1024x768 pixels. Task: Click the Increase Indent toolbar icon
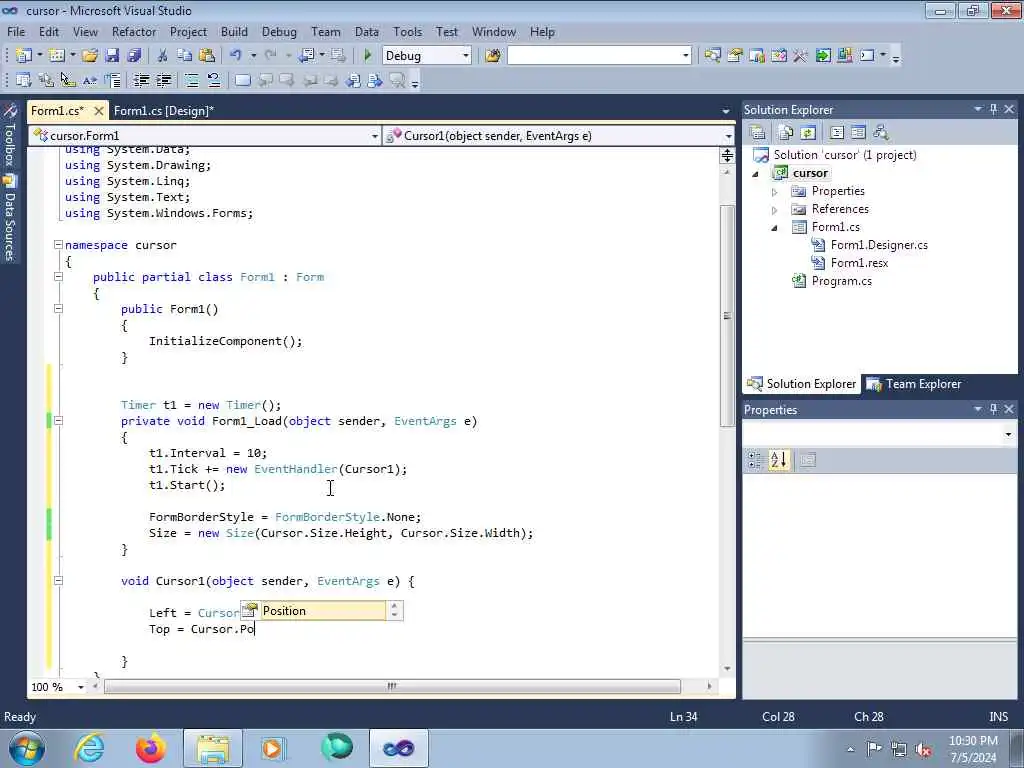(x=163, y=80)
